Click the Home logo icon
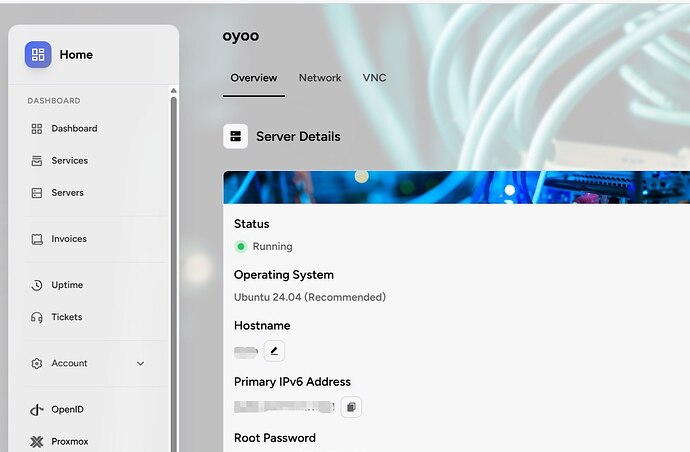The height and width of the screenshot is (452, 690). click(38, 55)
